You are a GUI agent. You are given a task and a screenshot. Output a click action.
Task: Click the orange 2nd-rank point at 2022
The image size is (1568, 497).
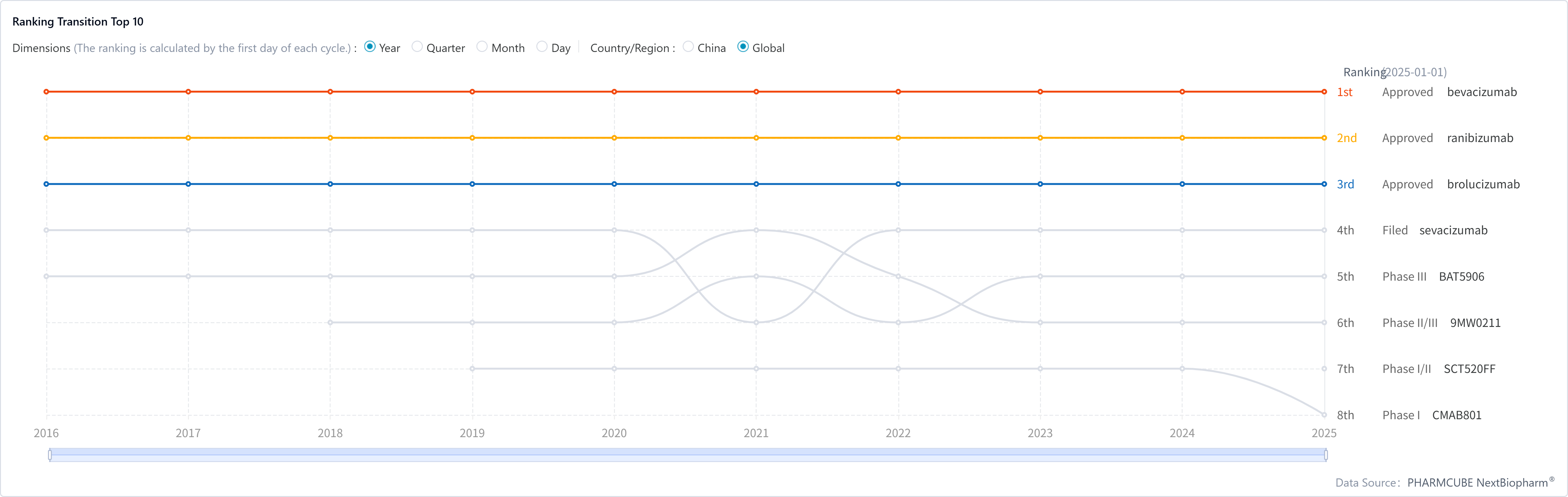(x=898, y=138)
